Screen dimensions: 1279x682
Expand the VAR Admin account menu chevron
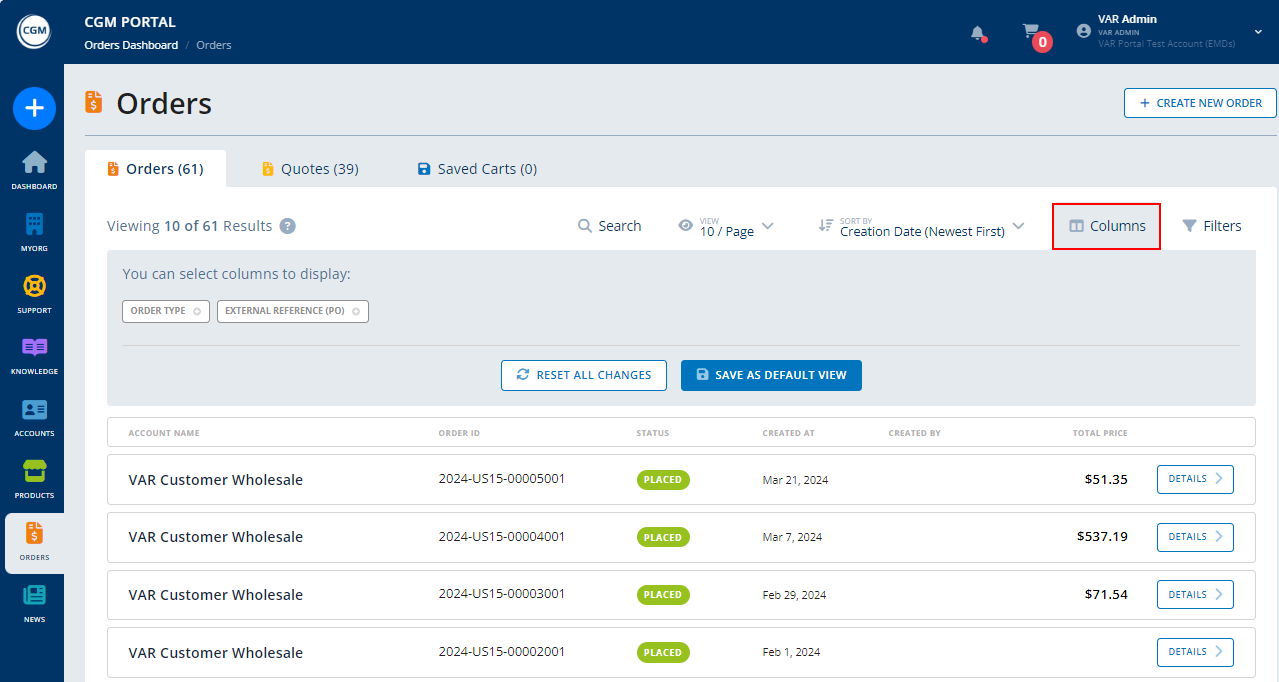[1258, 32]
